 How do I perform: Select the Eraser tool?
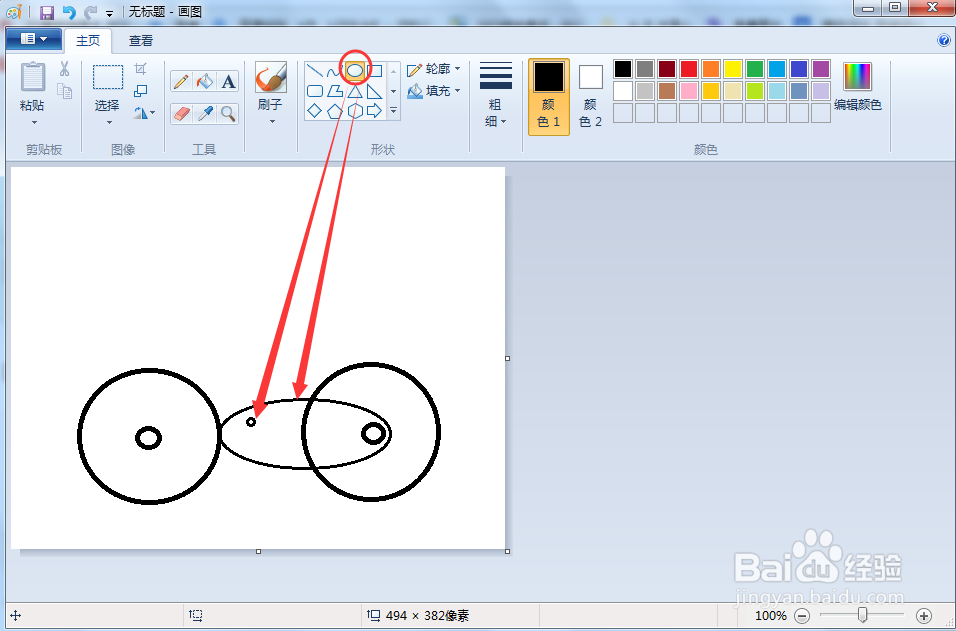point(181,111)
